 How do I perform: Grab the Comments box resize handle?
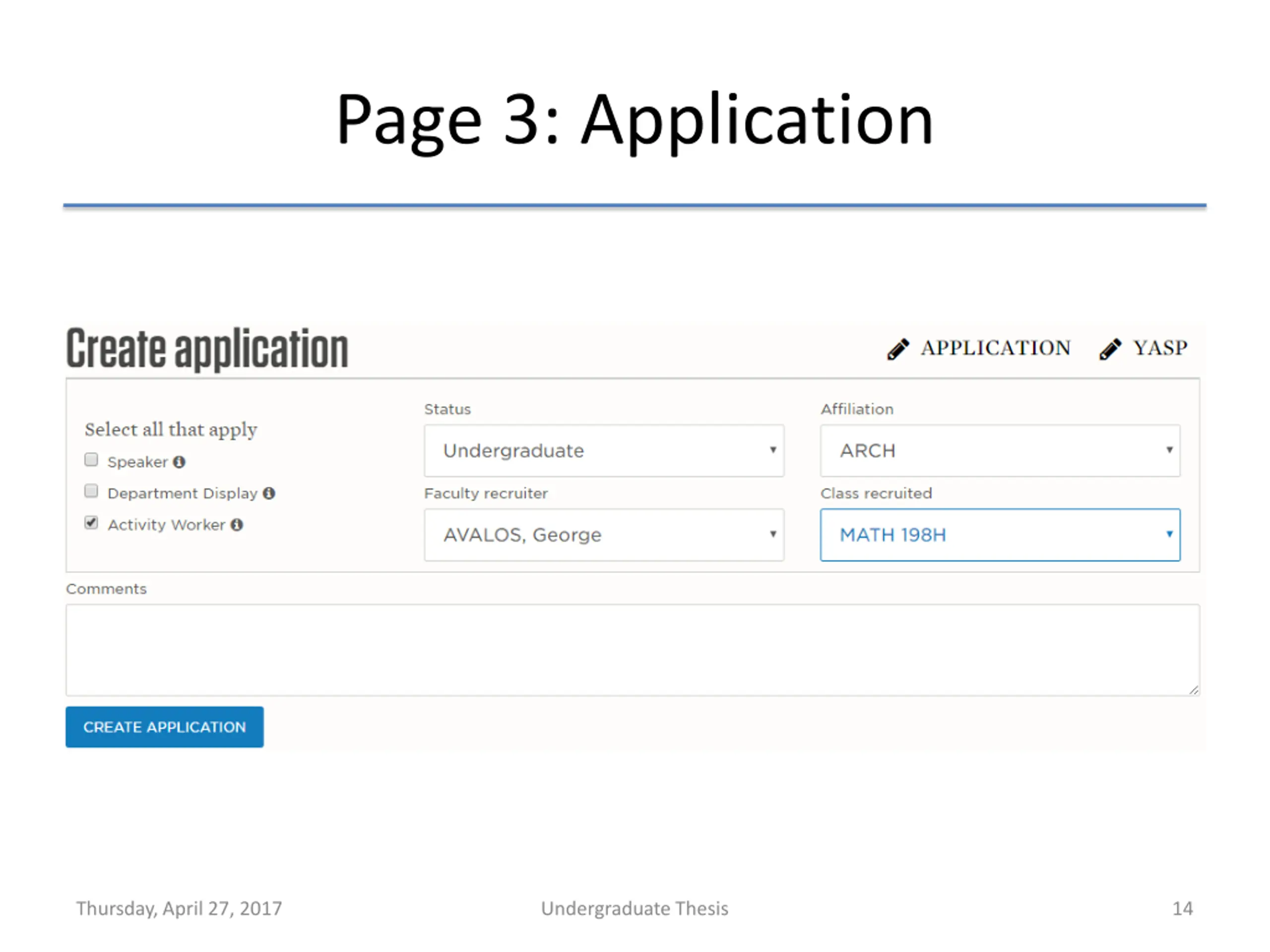pyautogui.click(x=1194, y=690)
